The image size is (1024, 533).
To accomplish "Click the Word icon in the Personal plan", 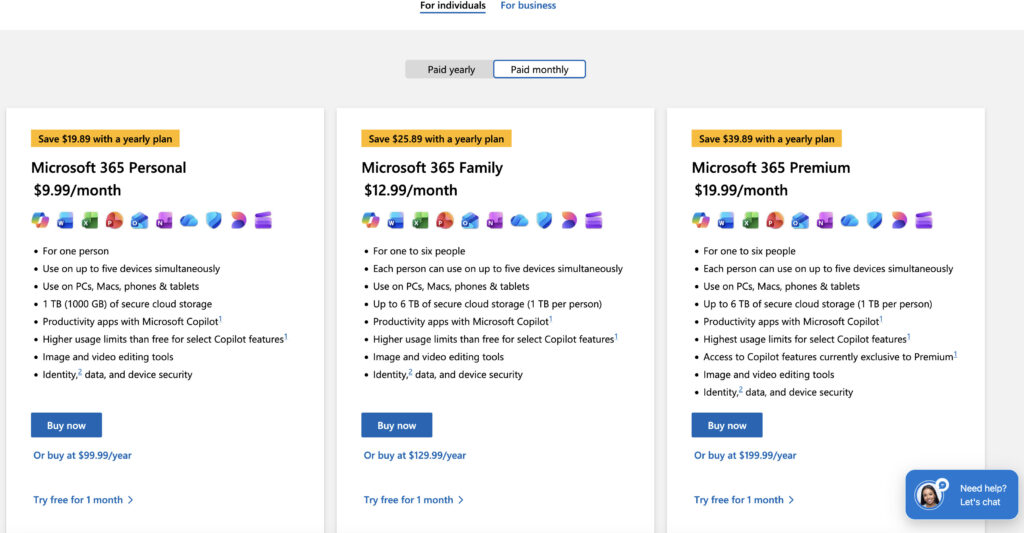I will [x=65, y=220].
